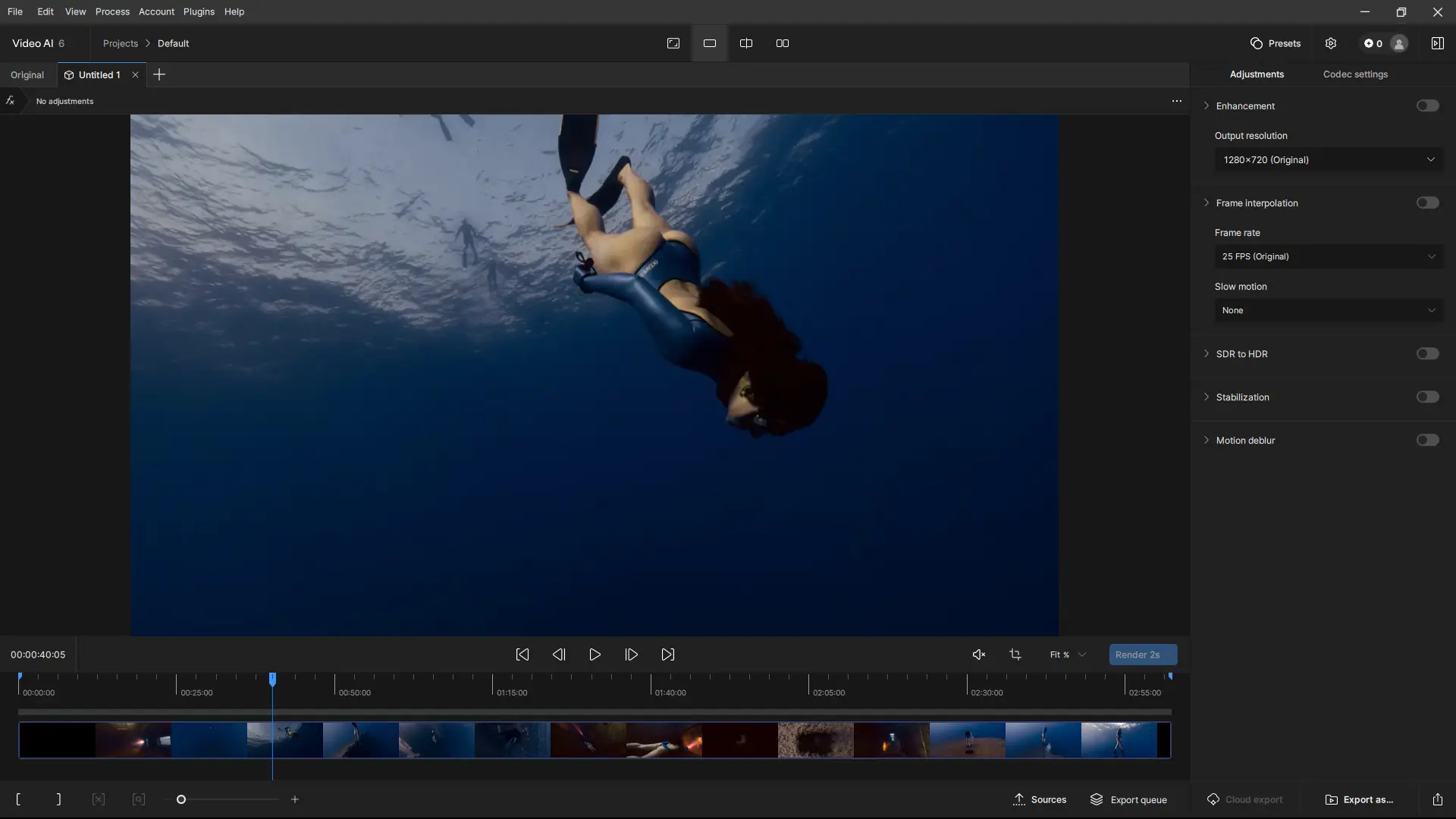
Task: Set the trim in point bracket
Action: (18, 799)
